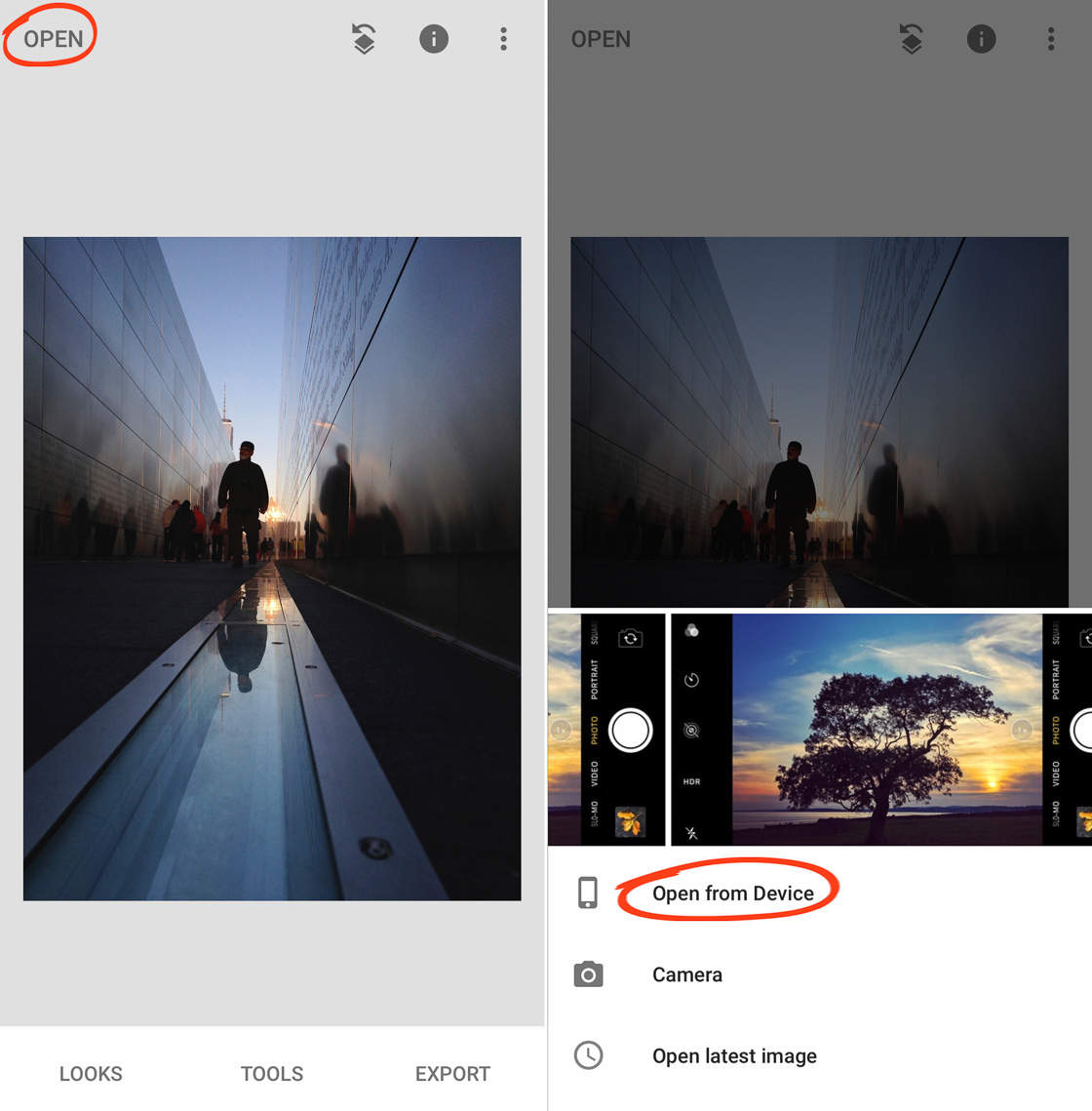The width and height of the screenshot is (1092, 1111).
Task: Select the sunset tree thumbnail
Action: click(x=855, y=730)
